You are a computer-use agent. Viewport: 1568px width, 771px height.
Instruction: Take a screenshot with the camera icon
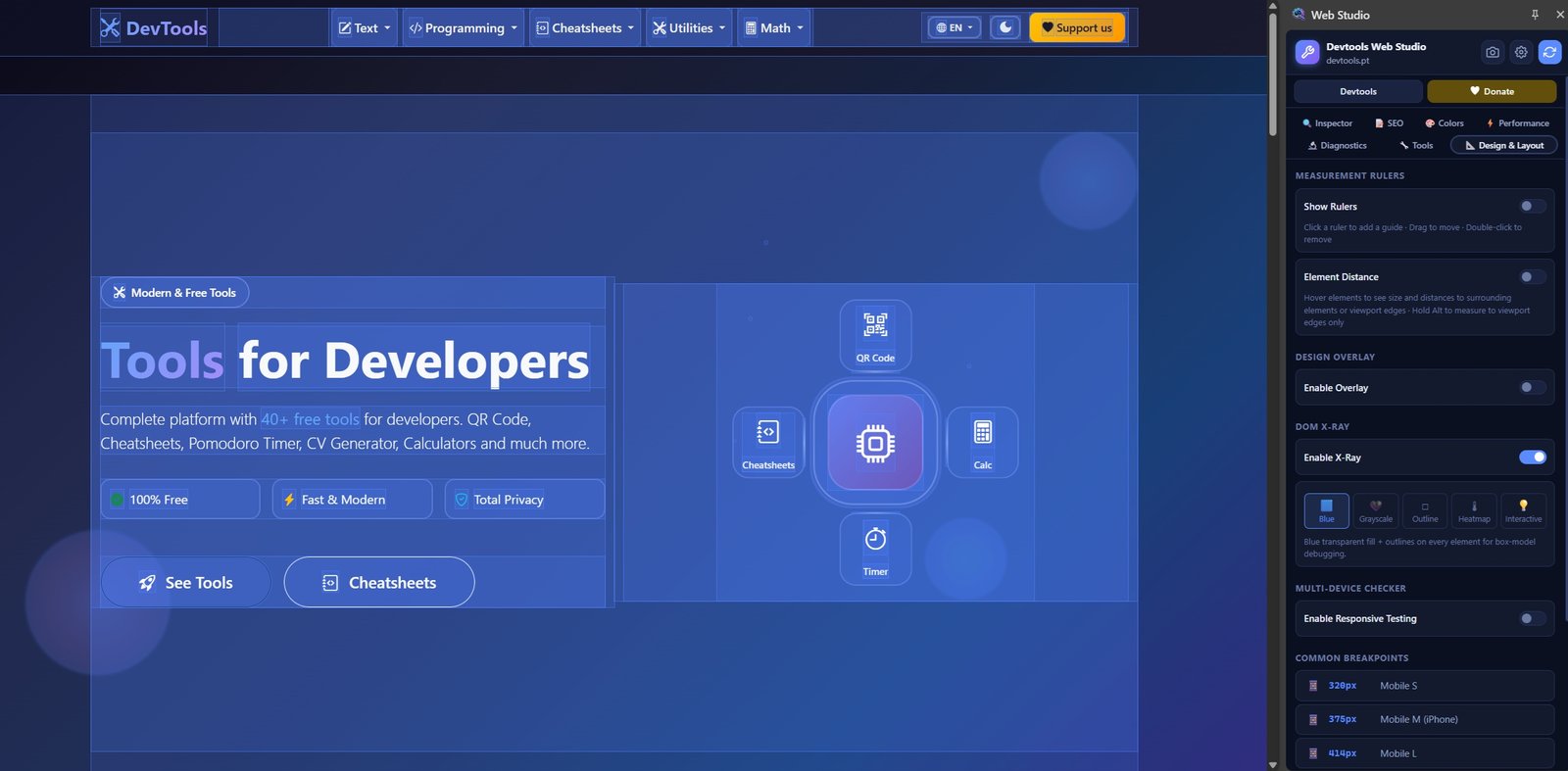pos(1492,52)
